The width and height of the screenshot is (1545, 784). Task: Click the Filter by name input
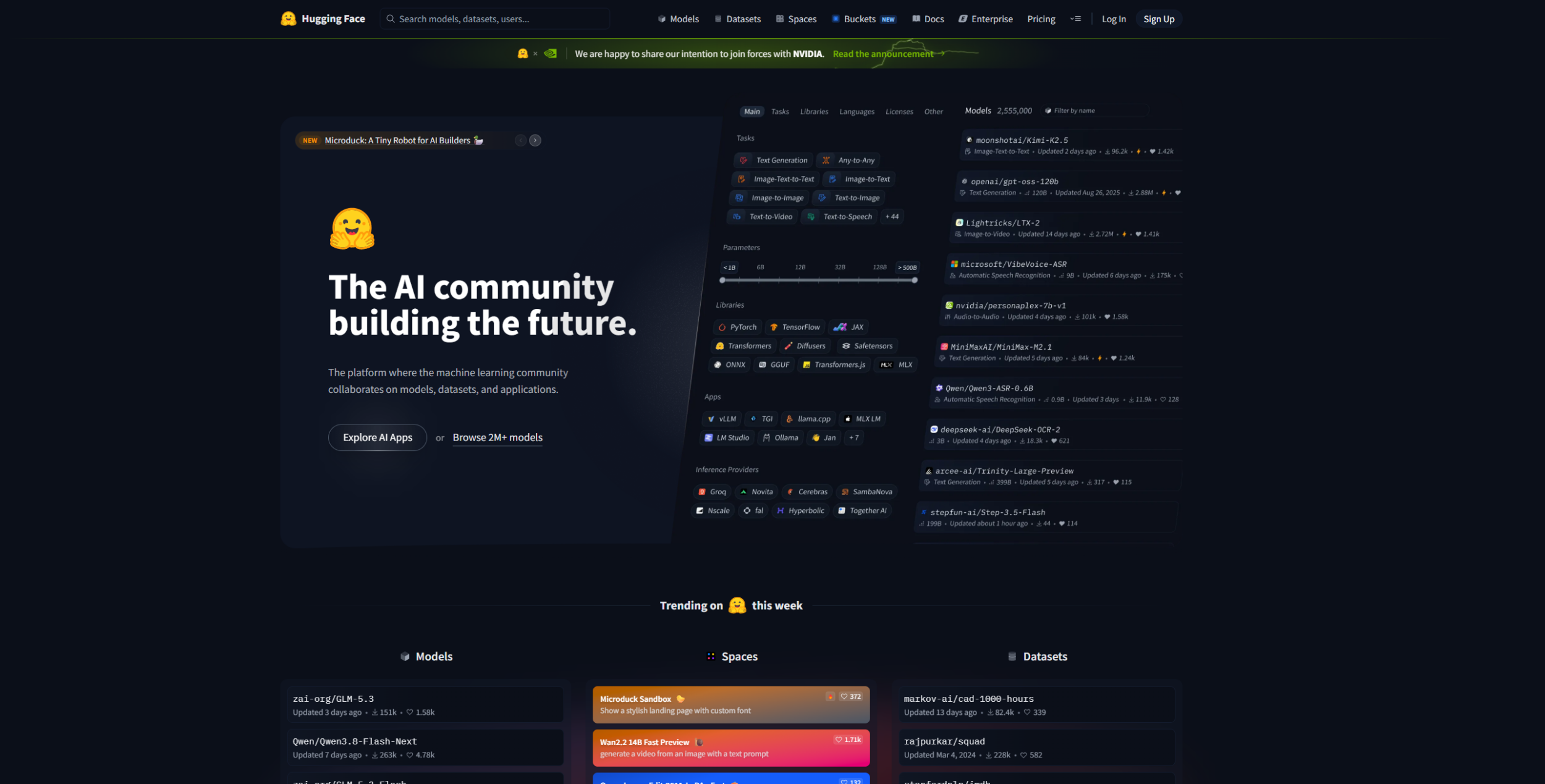click(1094, 111)
